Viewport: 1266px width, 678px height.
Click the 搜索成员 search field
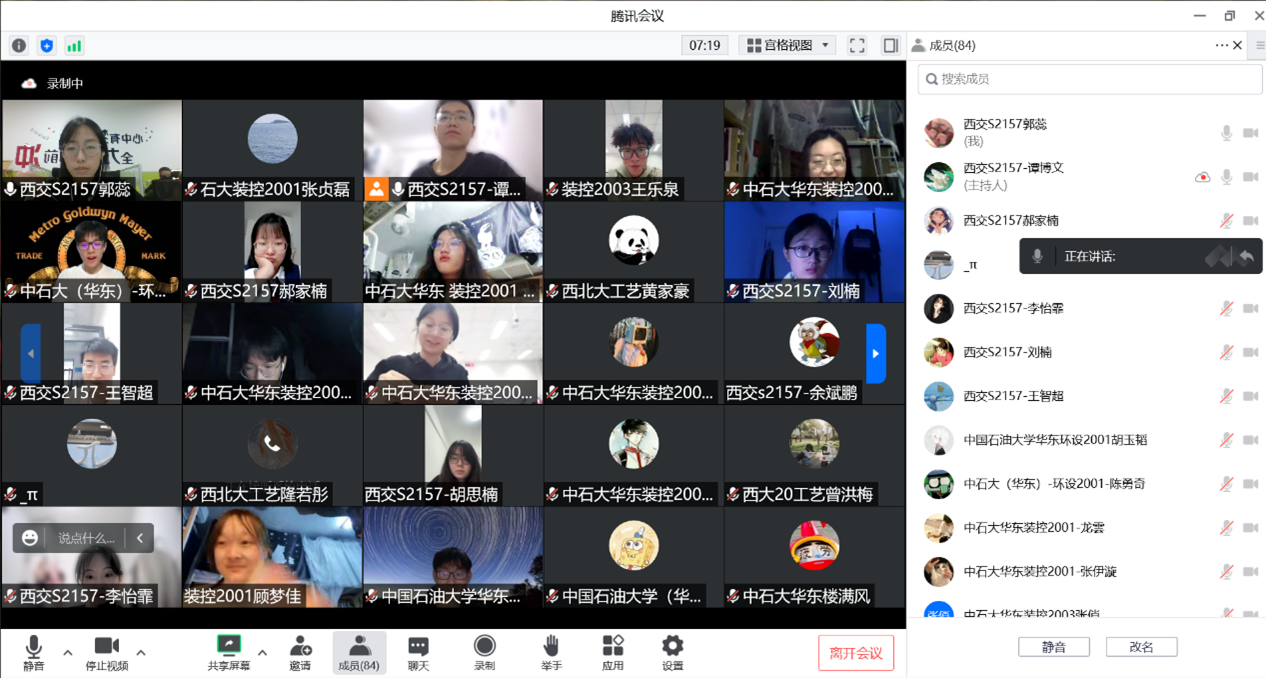coord(1090,79)
